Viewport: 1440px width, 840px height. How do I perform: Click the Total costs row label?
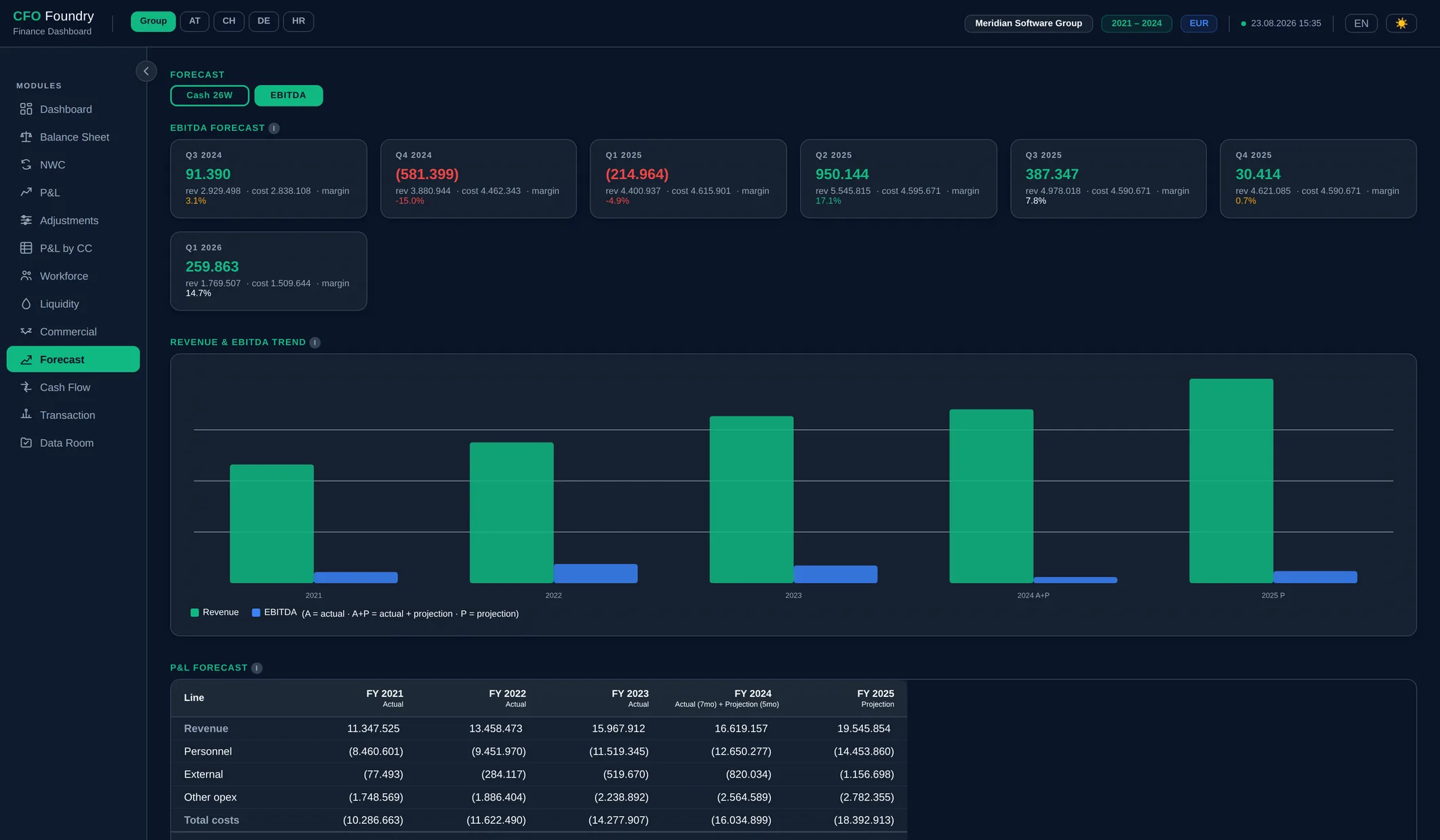pos(212,820)
